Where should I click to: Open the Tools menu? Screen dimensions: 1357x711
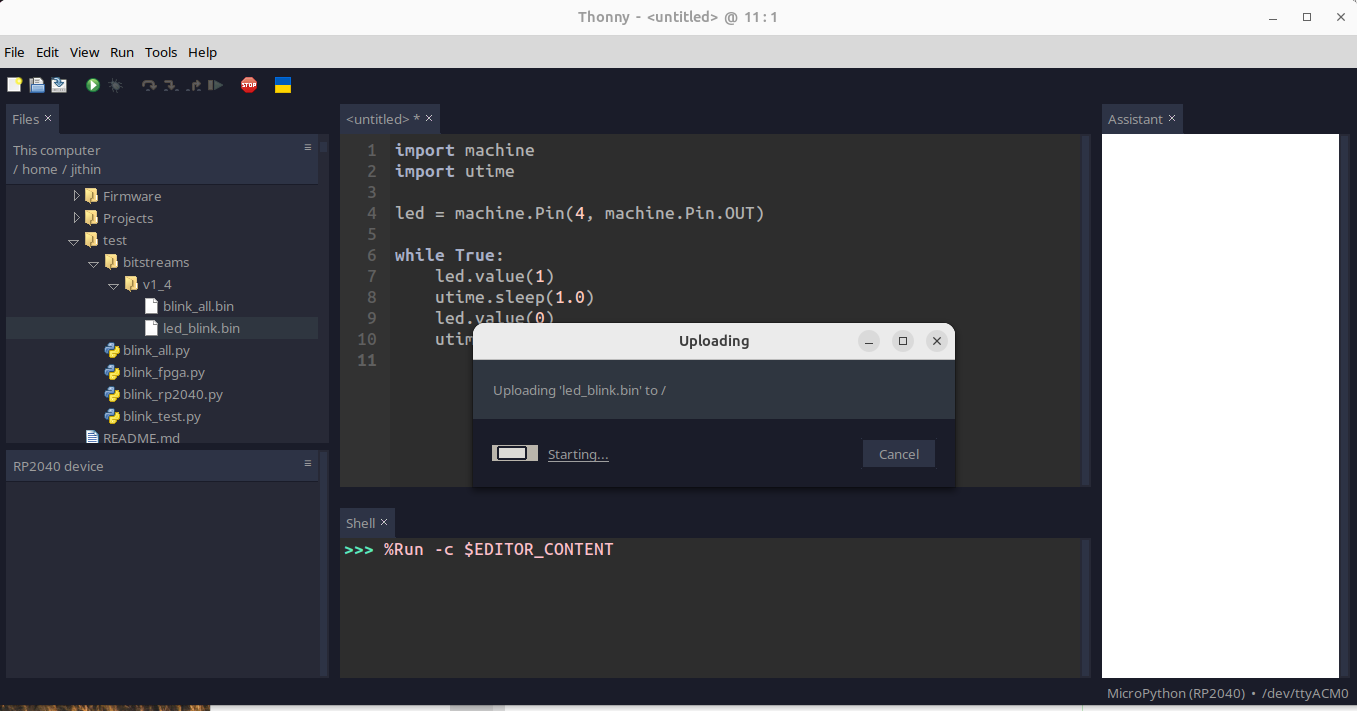[161, 52]
